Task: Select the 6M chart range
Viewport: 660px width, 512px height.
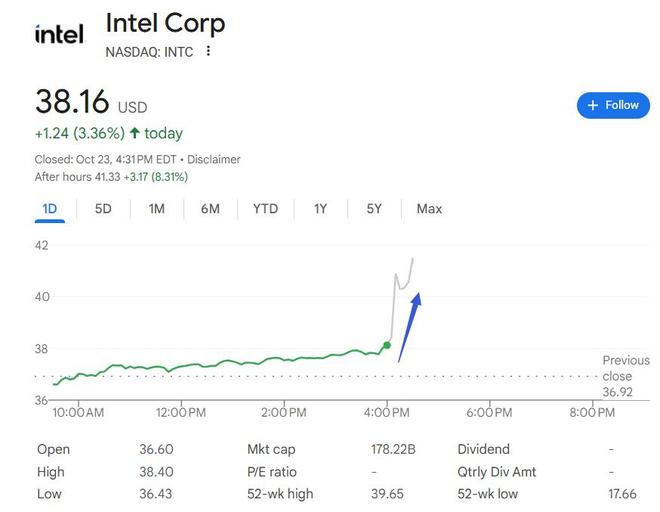Action: 210,209
